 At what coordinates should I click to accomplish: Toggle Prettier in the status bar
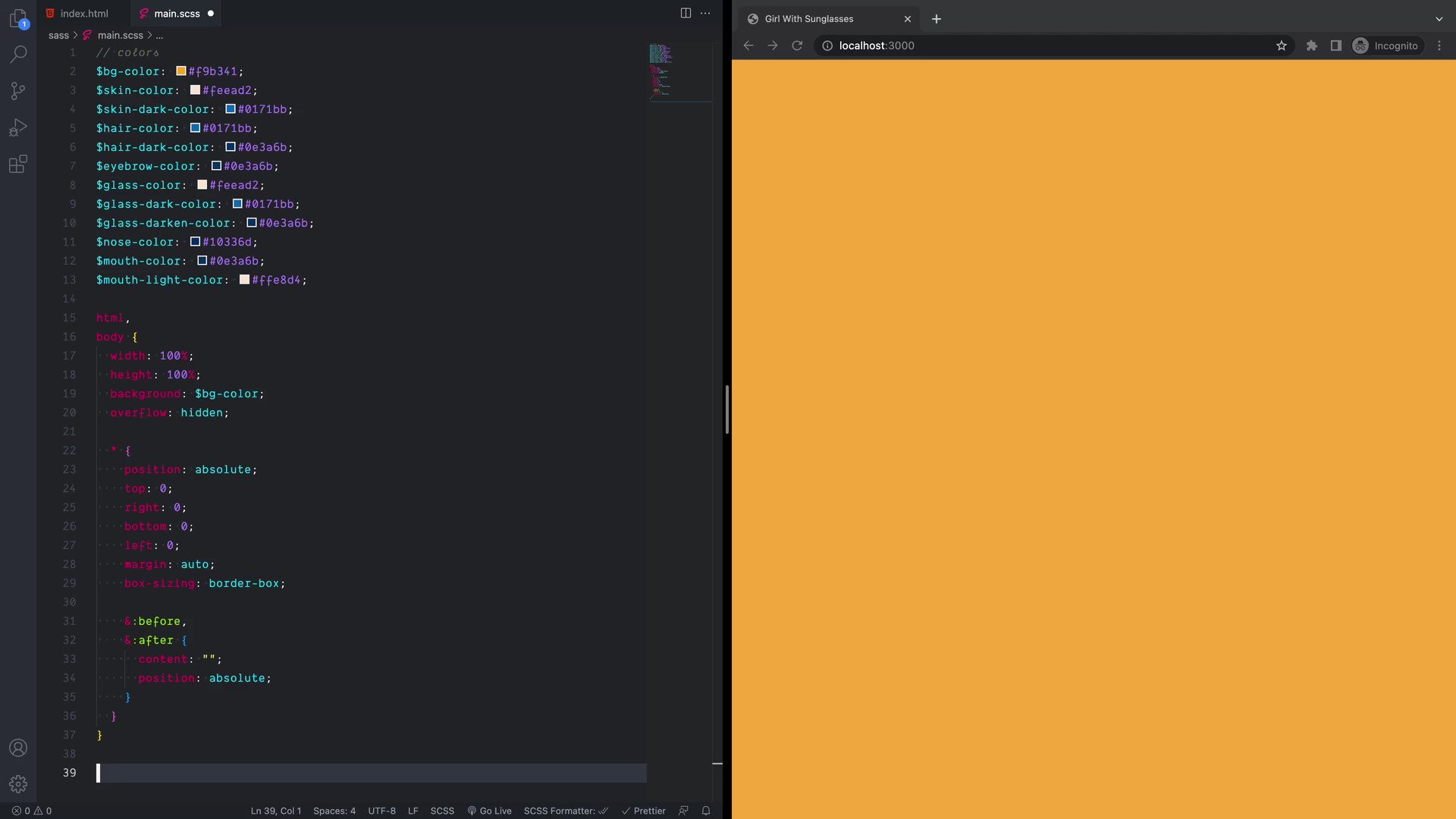click(x=644, y=811)
